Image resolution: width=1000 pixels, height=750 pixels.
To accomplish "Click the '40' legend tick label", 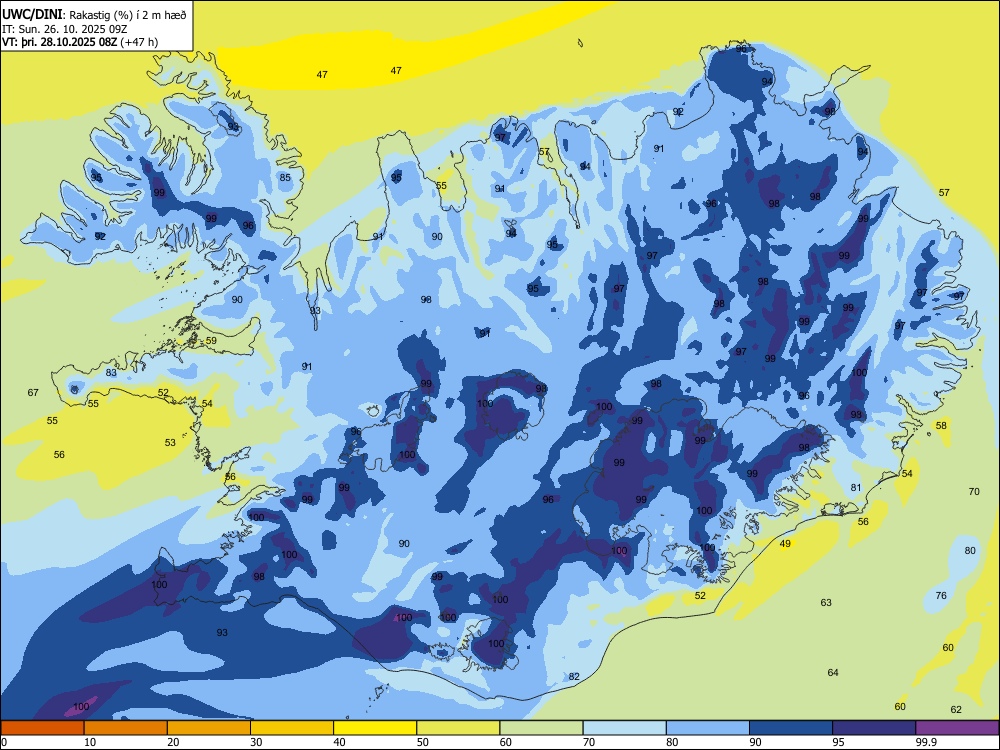I will click(339, 742).
